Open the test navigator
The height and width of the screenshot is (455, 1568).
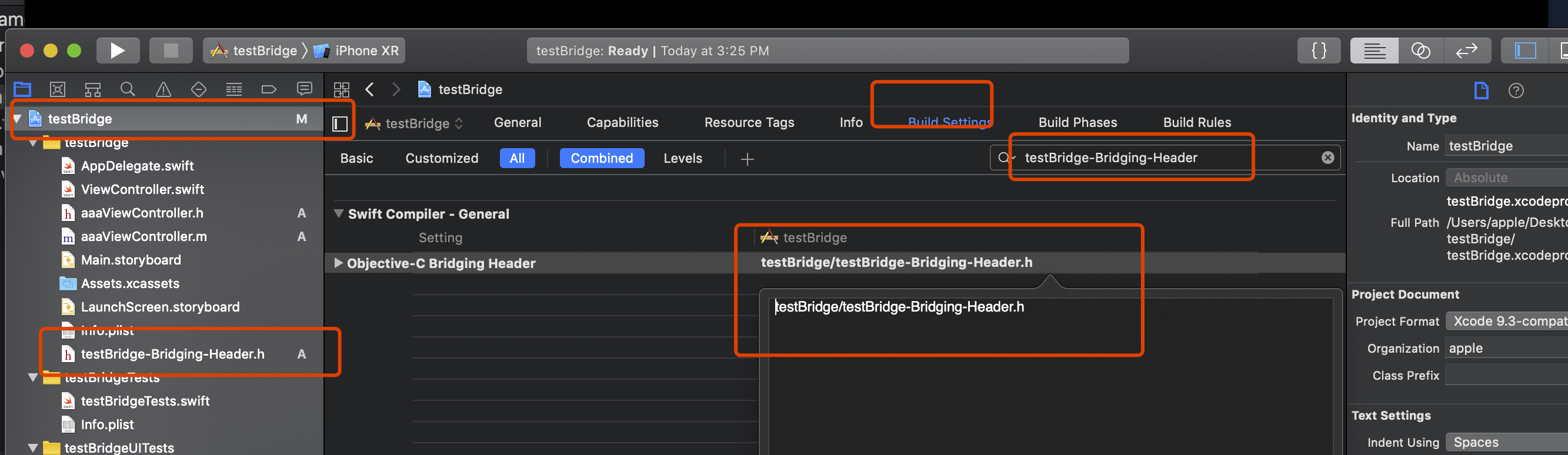(x=198, y=89)
